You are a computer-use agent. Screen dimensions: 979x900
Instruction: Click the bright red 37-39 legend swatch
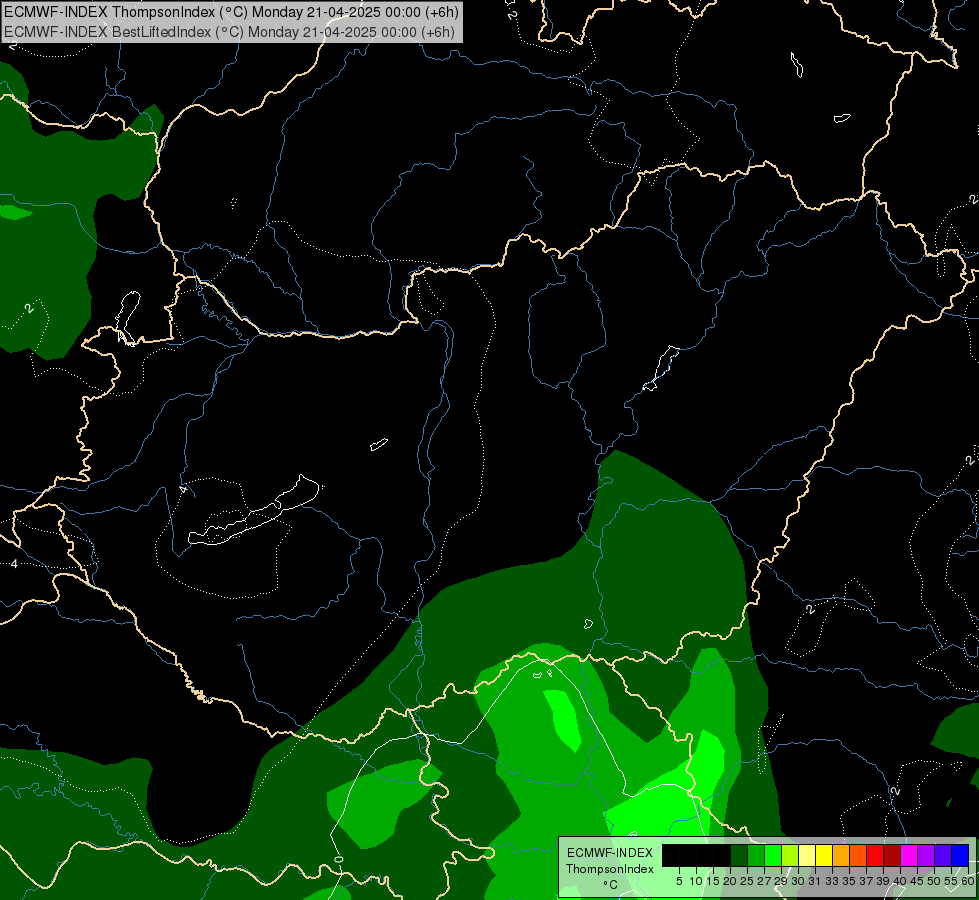point(875,855)
